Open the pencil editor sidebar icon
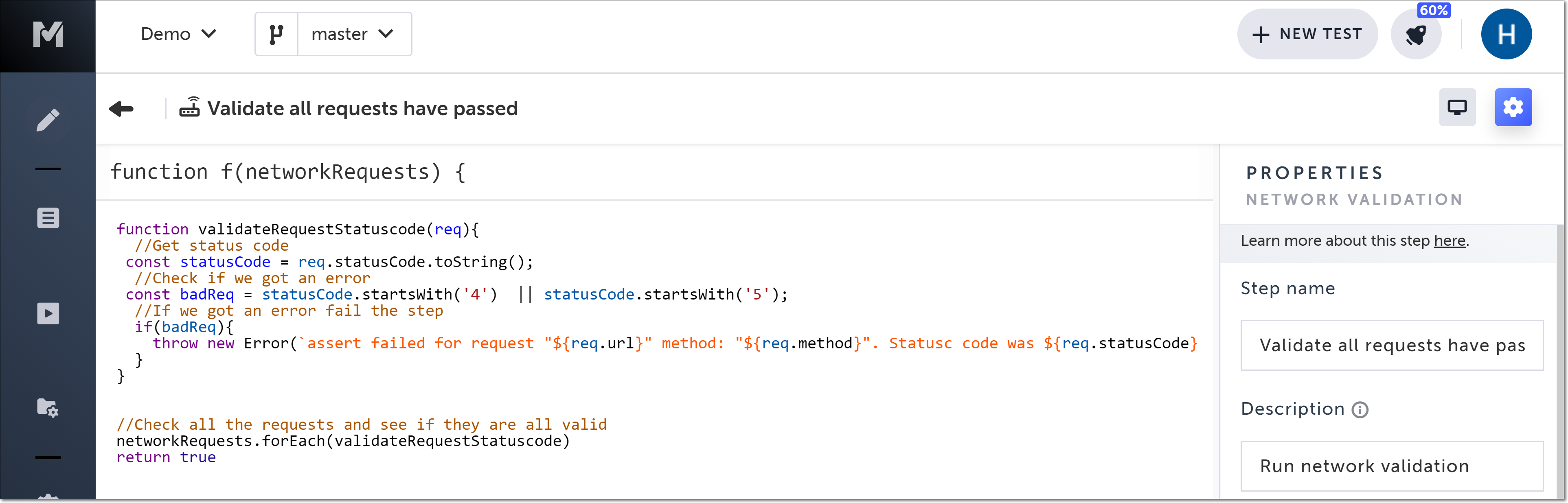 48,120
